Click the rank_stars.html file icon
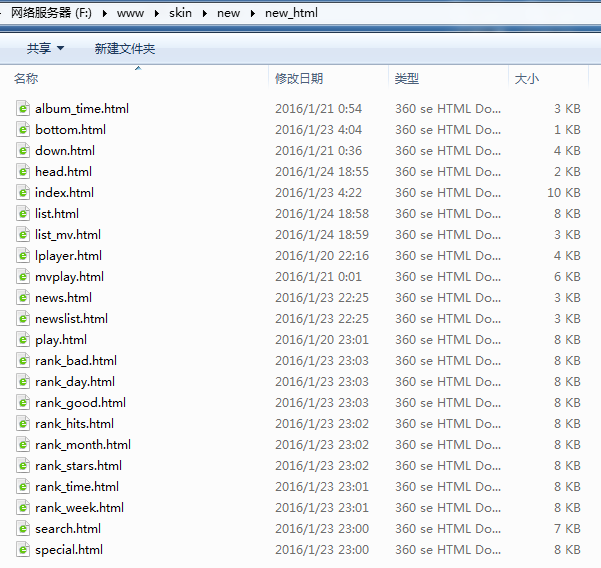 (x=23, y=466)
